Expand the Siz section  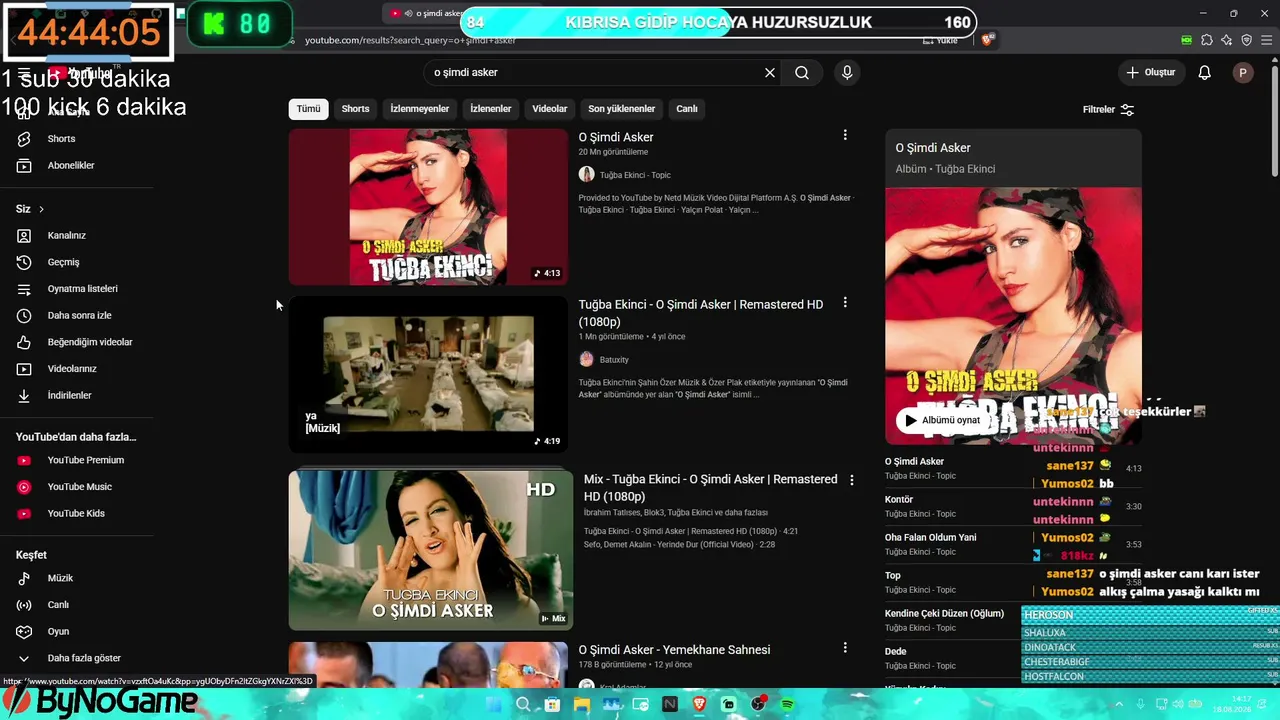point(30,209)
